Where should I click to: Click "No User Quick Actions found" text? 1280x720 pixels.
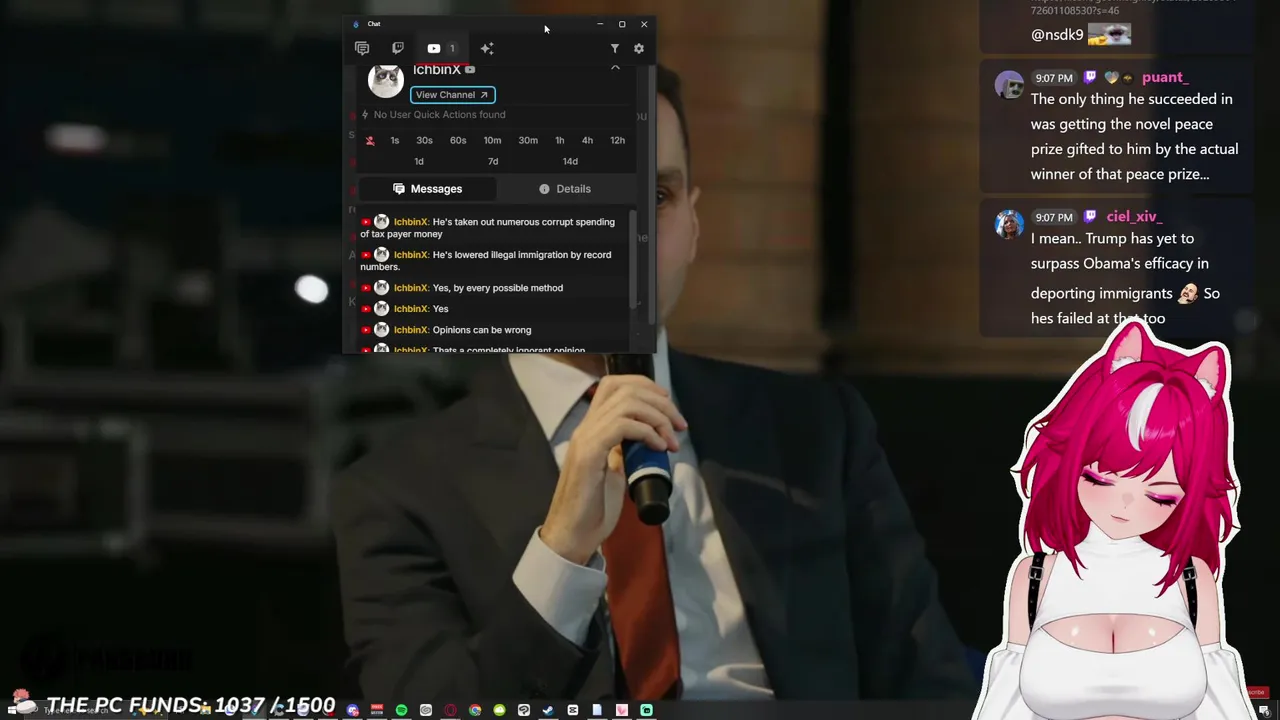pyautogui.click(x=439, y=115)
